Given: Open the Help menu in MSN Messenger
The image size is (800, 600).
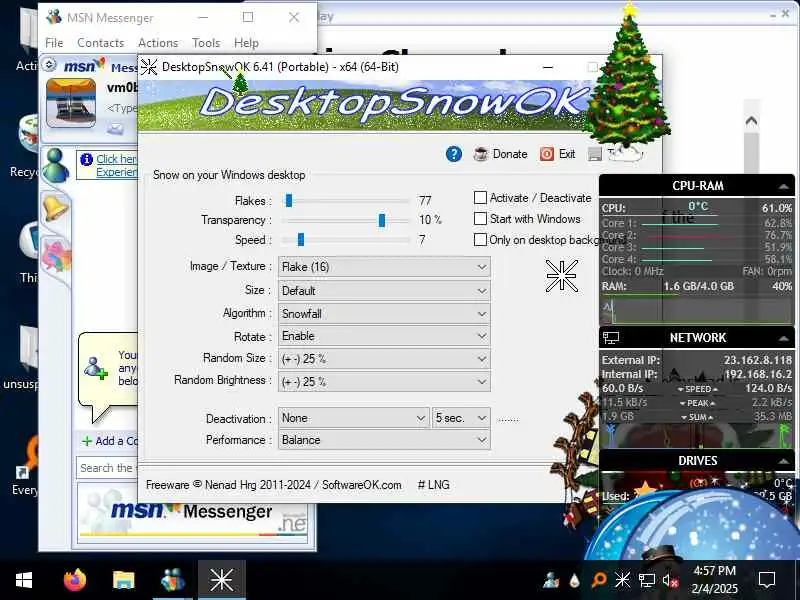Looking at the screenshot, I should click(246, 43).
